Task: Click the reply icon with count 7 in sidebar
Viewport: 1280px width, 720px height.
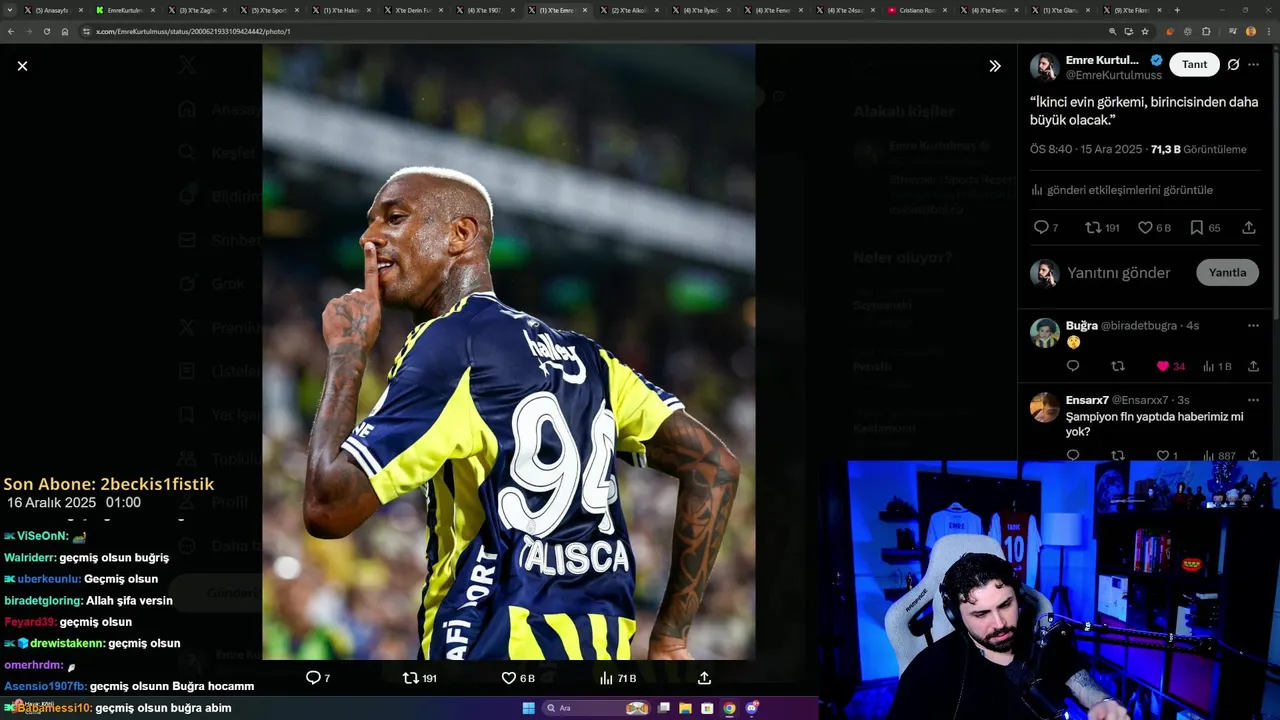Action: tap(1041, 228)
